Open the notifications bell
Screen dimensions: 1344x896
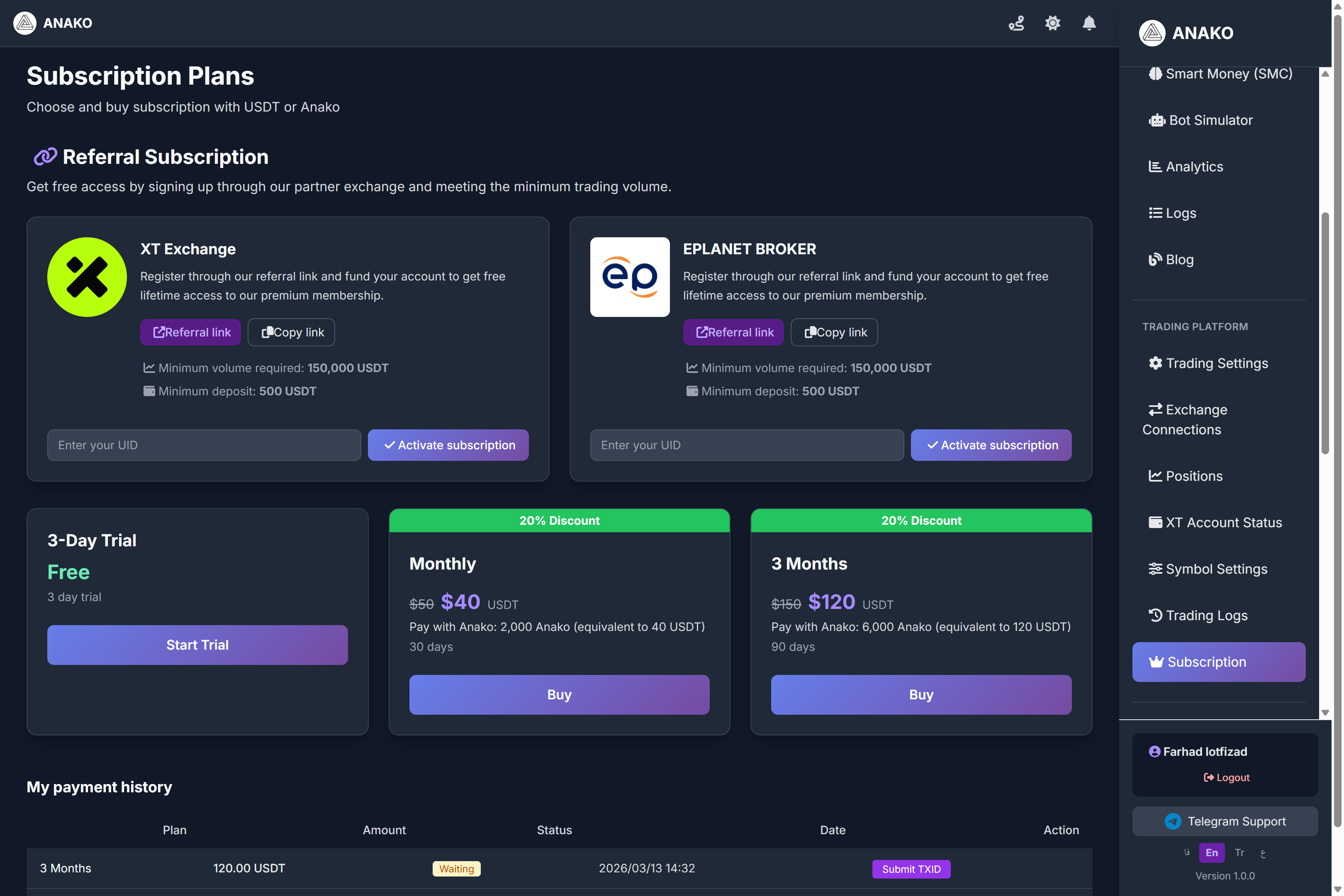(1088, 23)
